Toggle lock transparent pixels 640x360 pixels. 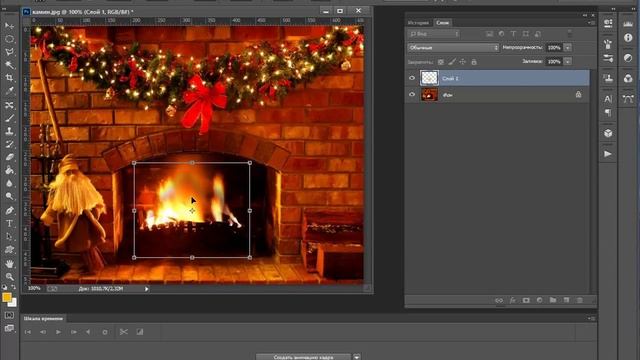(x=441, y=62)
